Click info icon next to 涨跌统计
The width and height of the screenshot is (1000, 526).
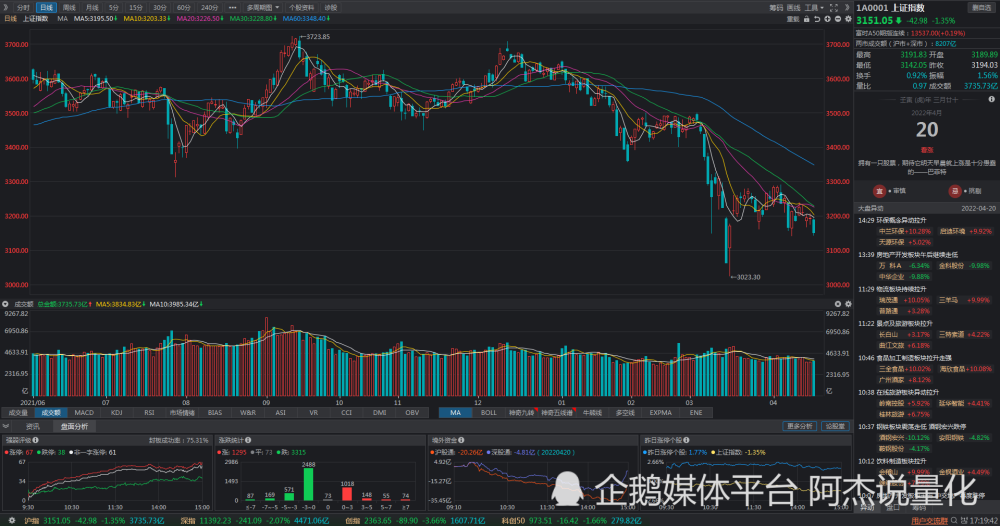point(248,440)
